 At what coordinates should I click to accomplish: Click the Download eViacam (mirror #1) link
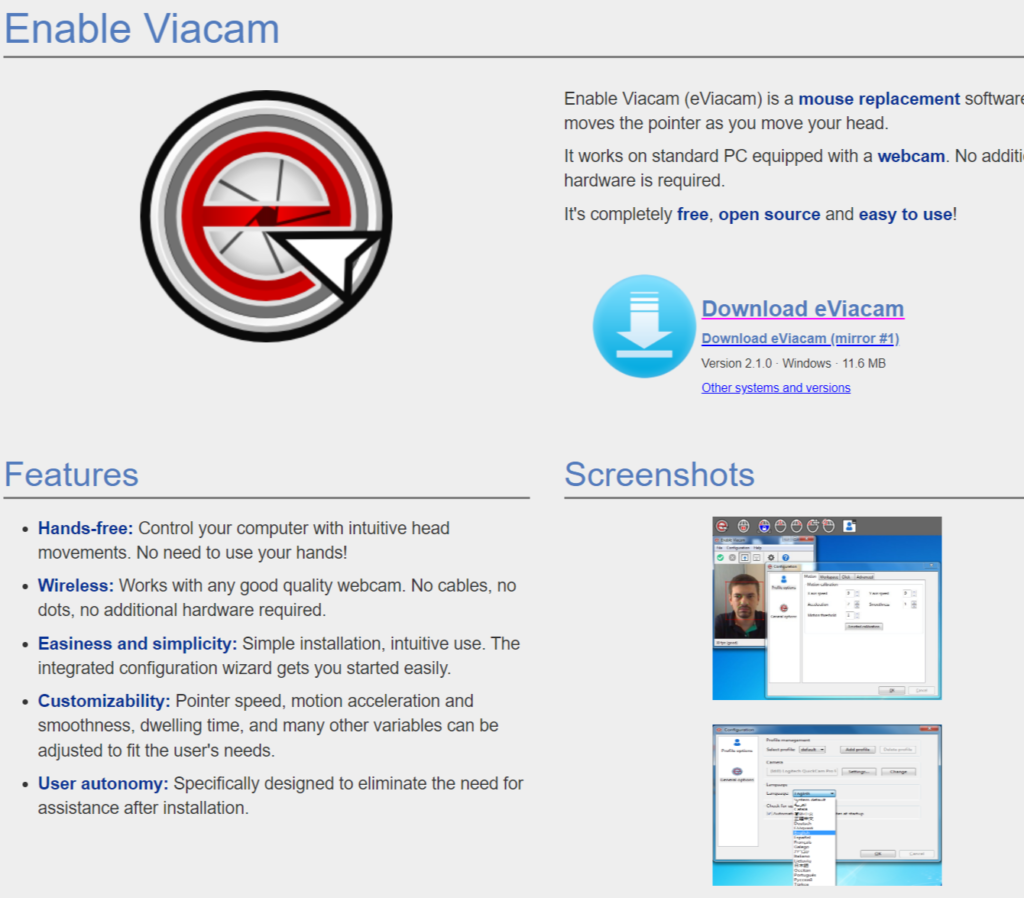(x=800, y=339)
